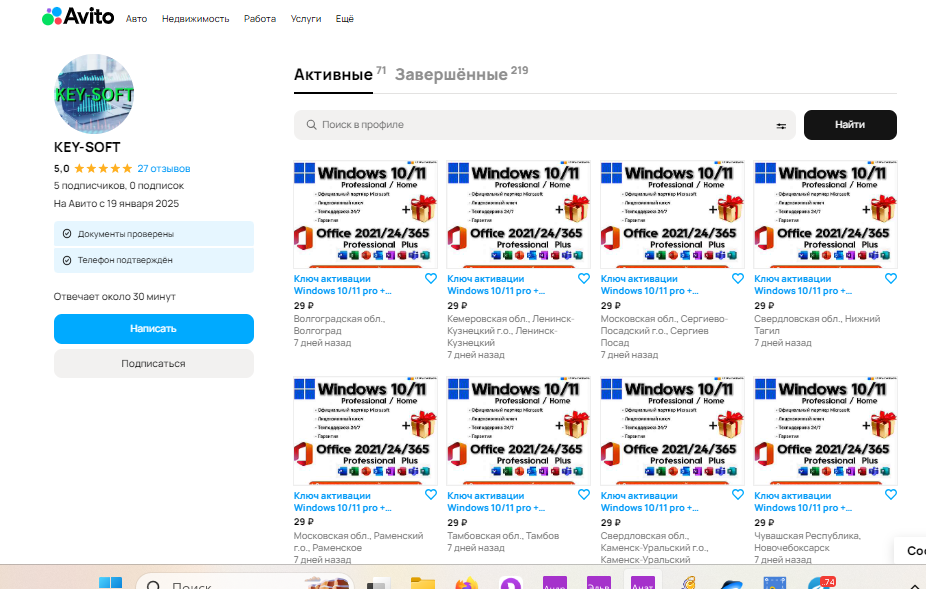Viewport: 926px width, 589px height.
Task: Click the На Авито с 19 января 2025 text
Action: pyautogui.click(x=116, y=203)
